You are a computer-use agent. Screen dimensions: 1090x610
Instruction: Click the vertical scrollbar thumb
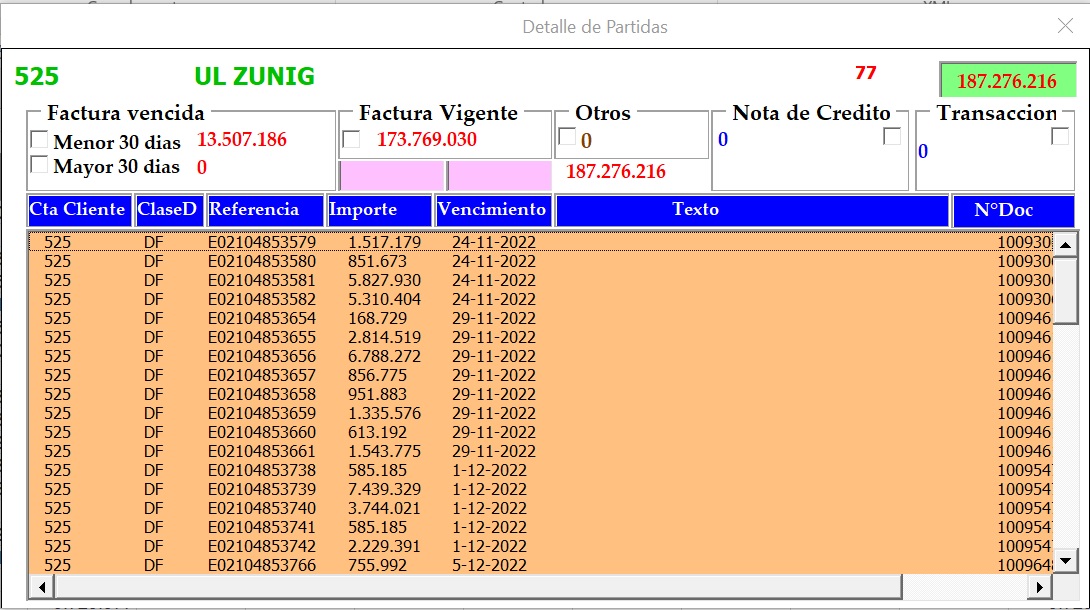click(1065, 289)
